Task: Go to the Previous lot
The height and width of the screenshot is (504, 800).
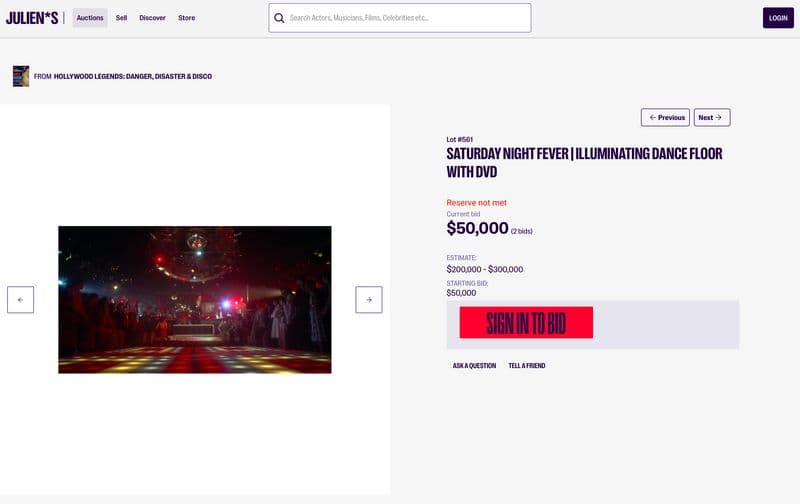Action: [x=665, y=117]
